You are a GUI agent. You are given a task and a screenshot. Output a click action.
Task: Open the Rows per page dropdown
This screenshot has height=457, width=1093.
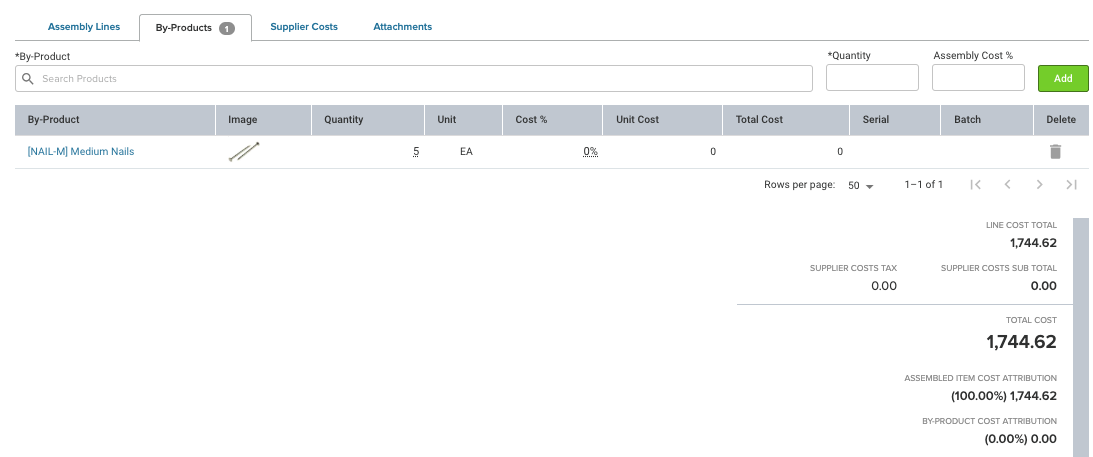coord(860,185)
